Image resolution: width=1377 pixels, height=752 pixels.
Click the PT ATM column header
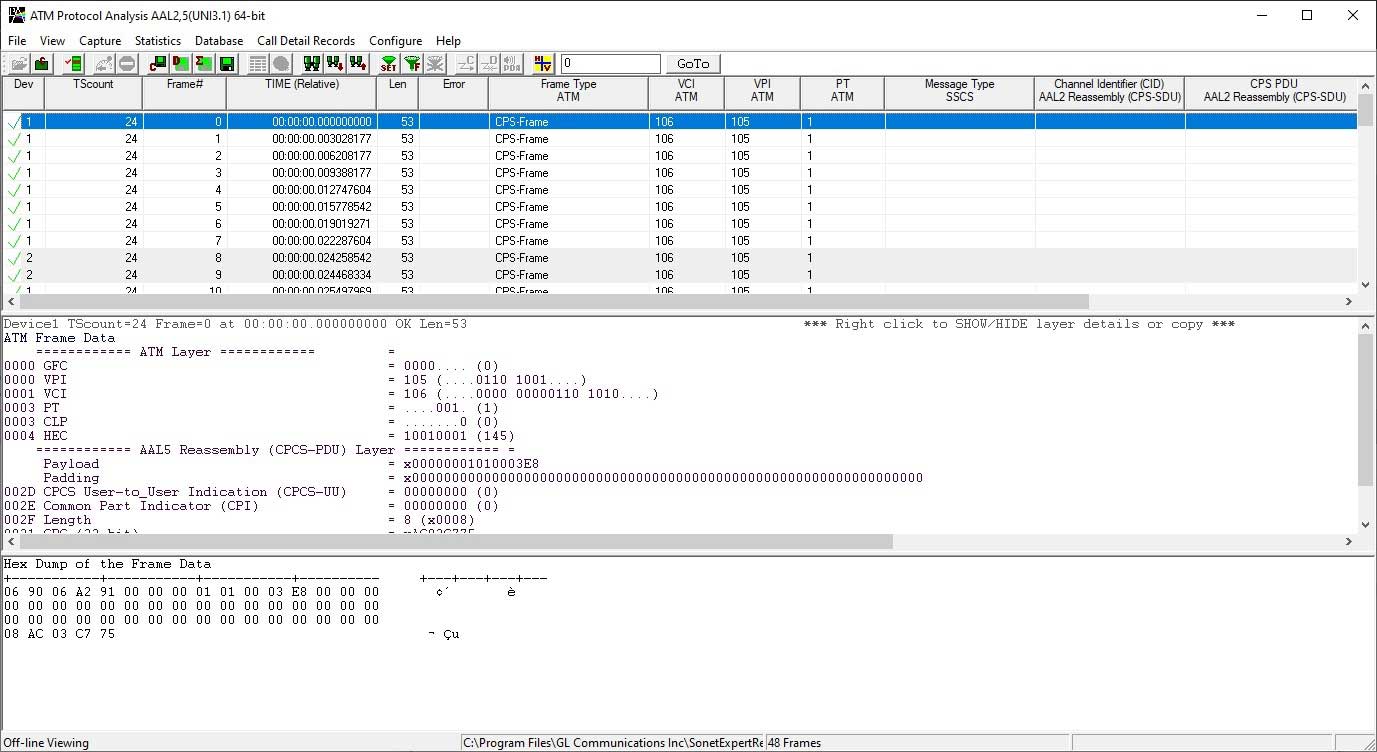pos(842,93)
